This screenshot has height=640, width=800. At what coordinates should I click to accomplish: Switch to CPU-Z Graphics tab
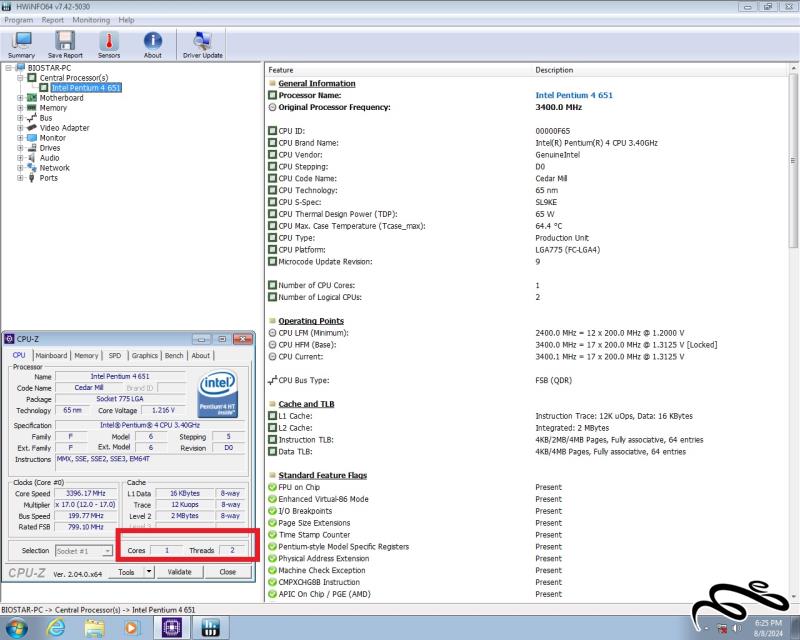click(x=144, y=355)
